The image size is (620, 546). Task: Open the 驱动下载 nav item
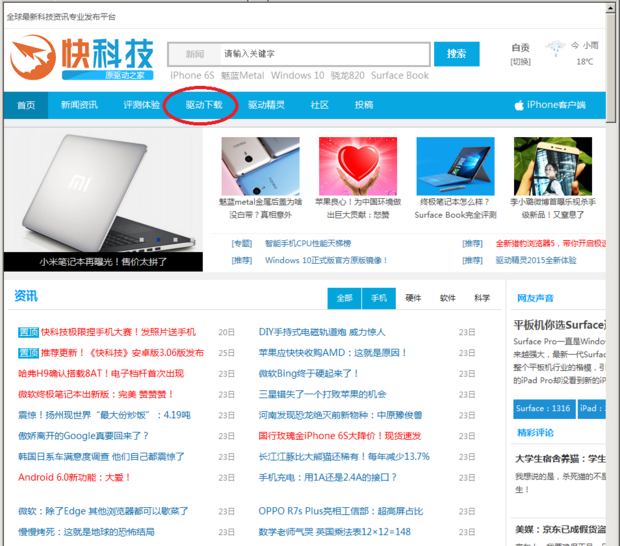(x=204, y=105)
